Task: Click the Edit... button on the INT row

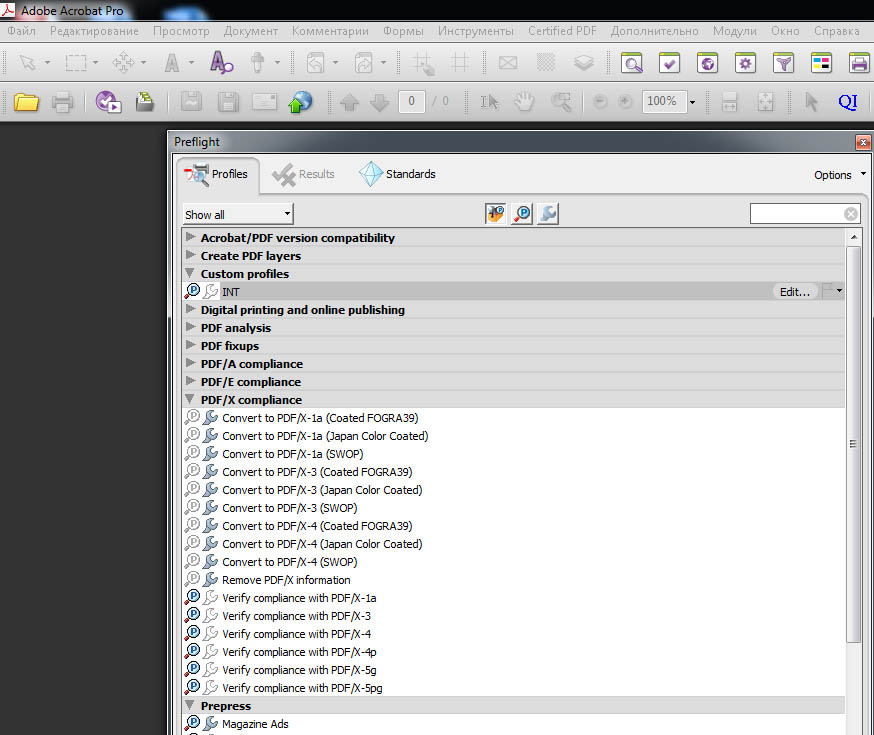Action: (x=794, y=291)
